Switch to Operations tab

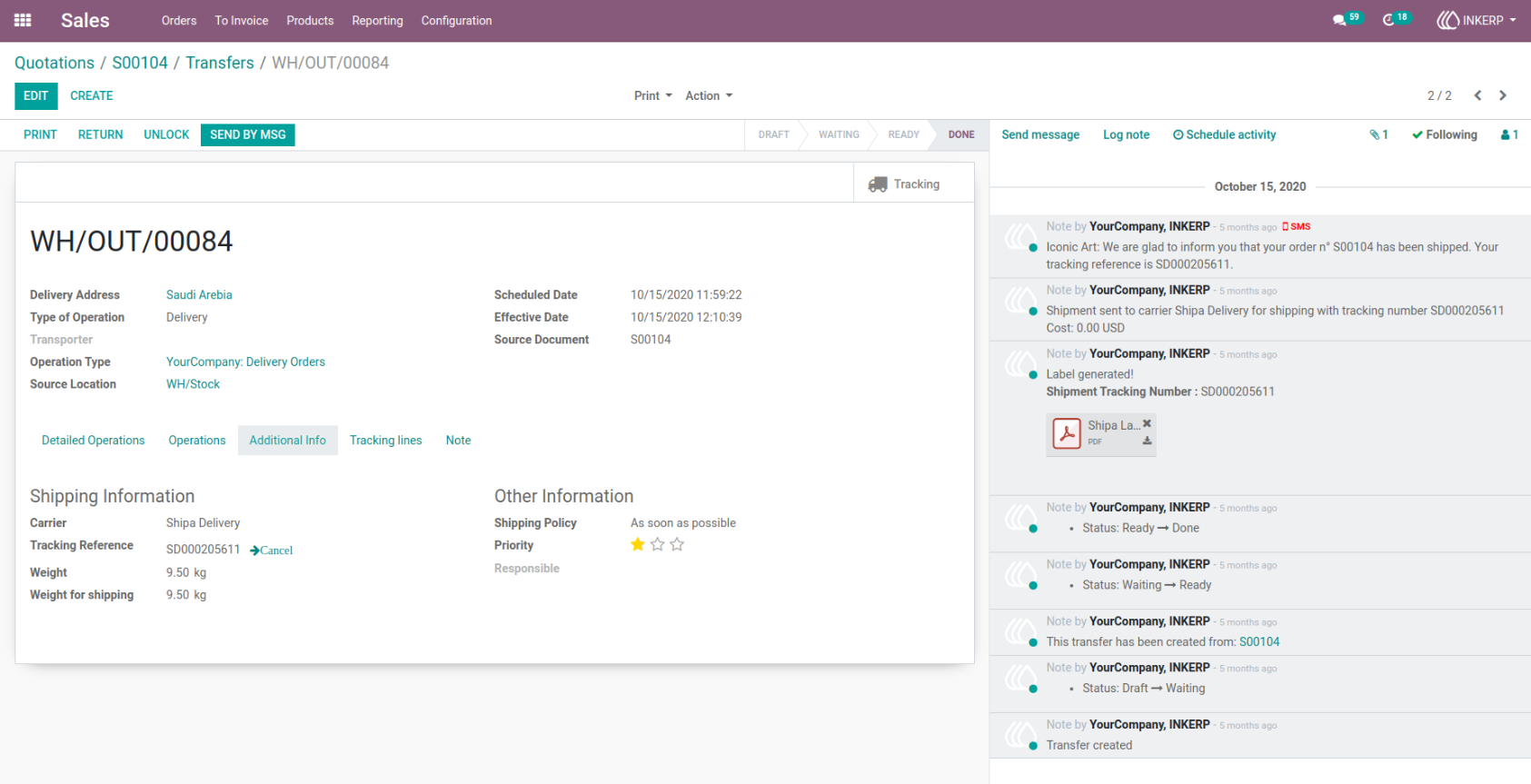pyautogui.click(x=197, y=441)
